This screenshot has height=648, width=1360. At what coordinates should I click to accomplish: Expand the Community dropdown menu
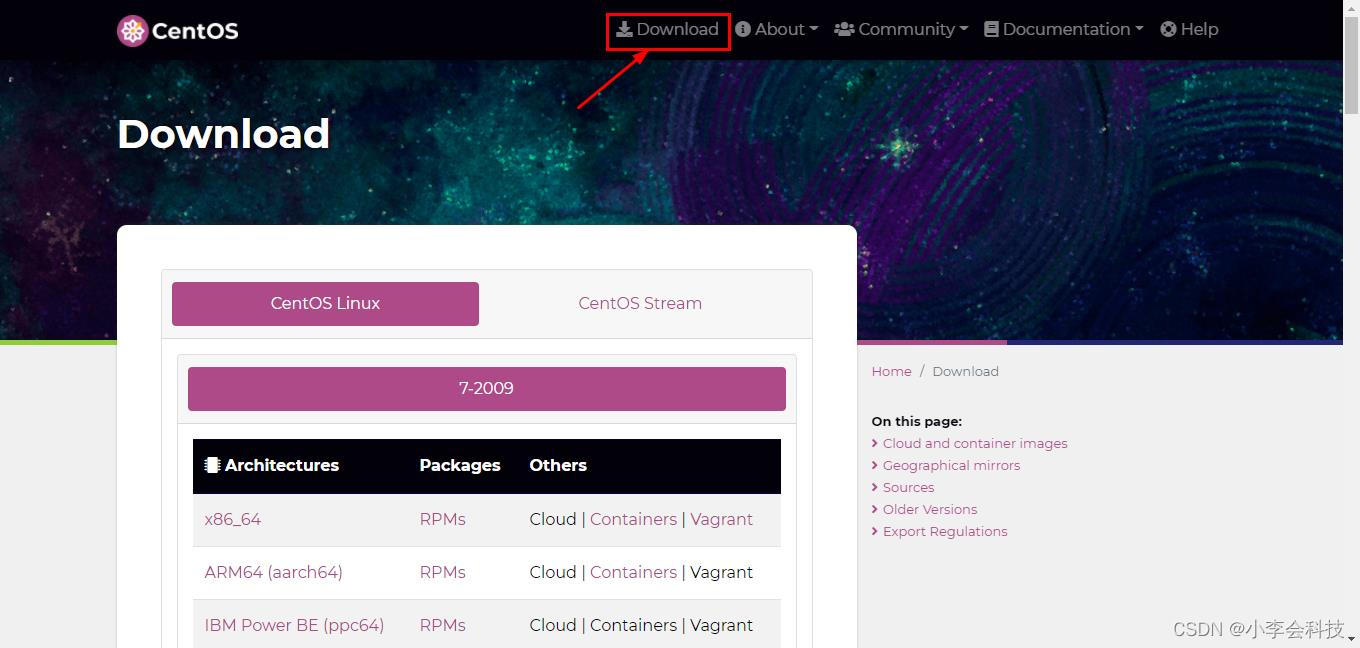pyautogui.click(x=901, y=29)
